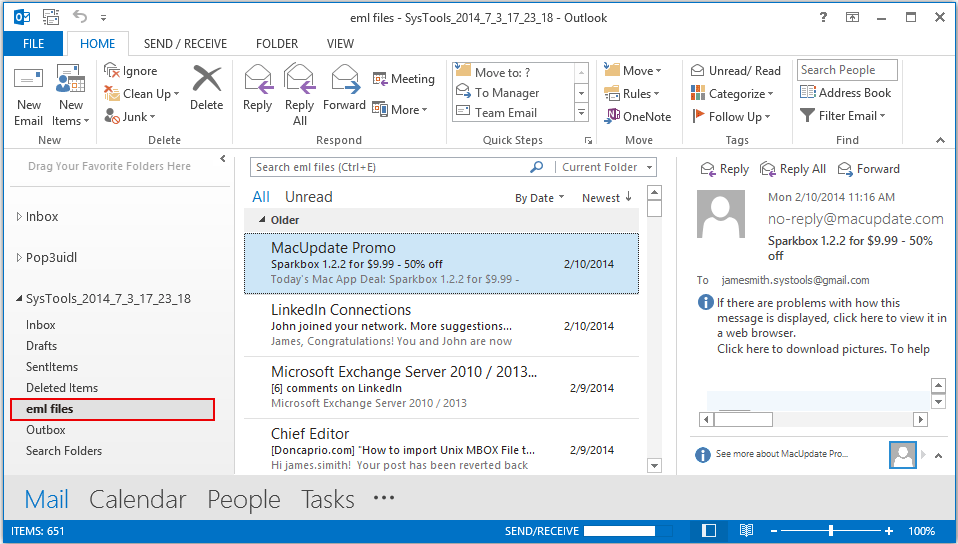
Task: Open Outlook Help question mark
Action: [823, 17]
